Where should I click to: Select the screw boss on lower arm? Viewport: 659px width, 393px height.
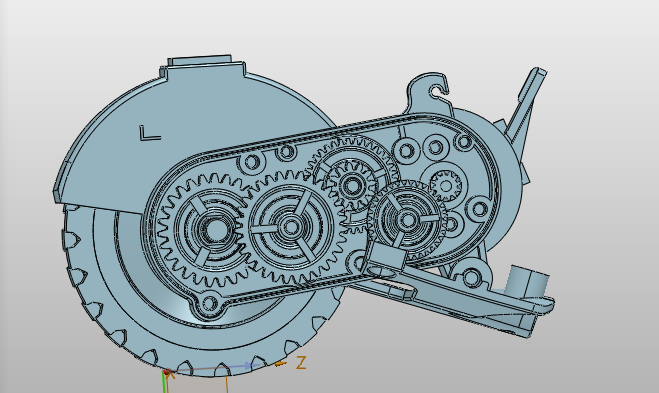click(472, 277)
